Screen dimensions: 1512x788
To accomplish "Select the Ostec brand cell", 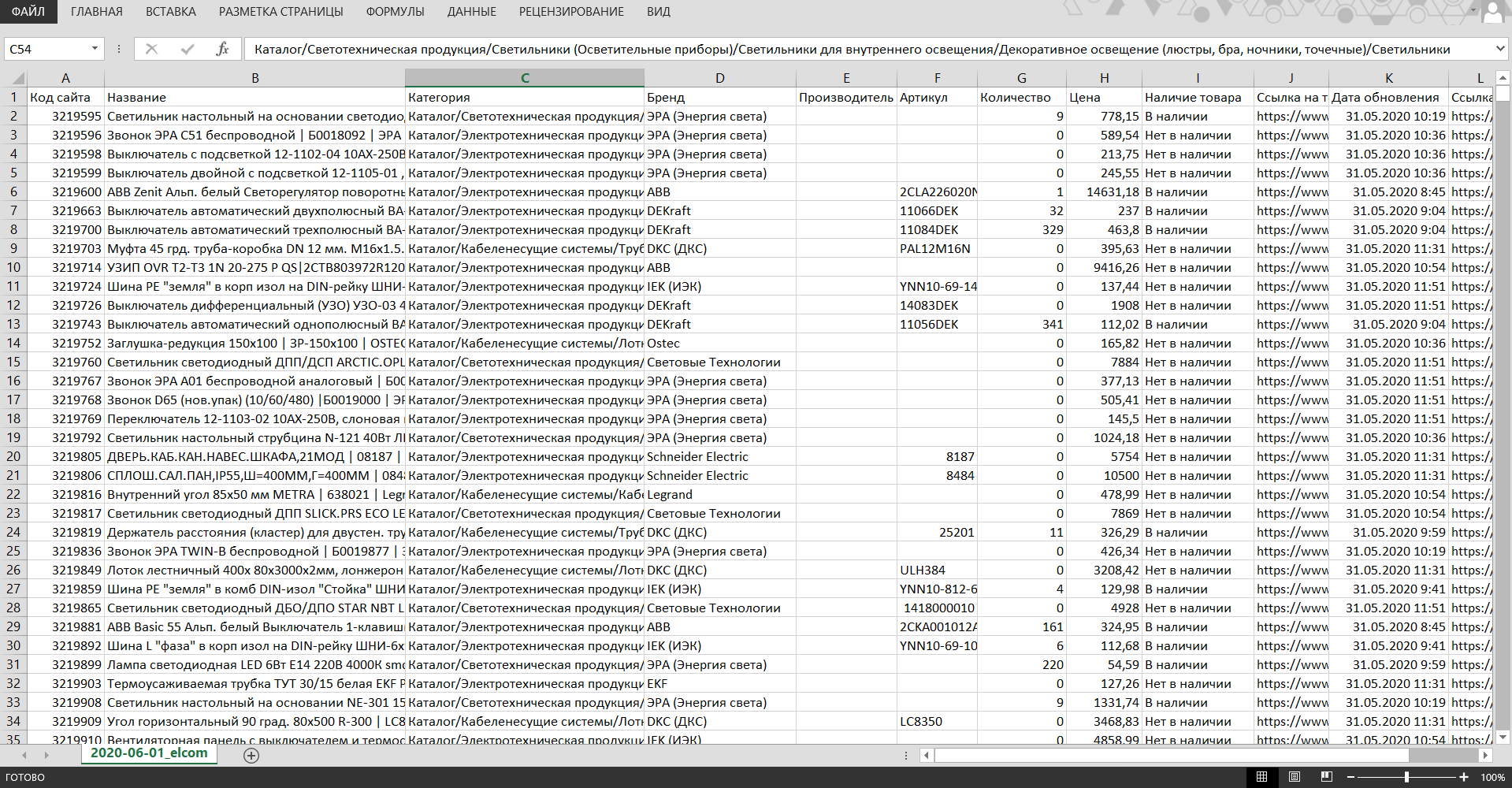I will (x=719, y=344).
